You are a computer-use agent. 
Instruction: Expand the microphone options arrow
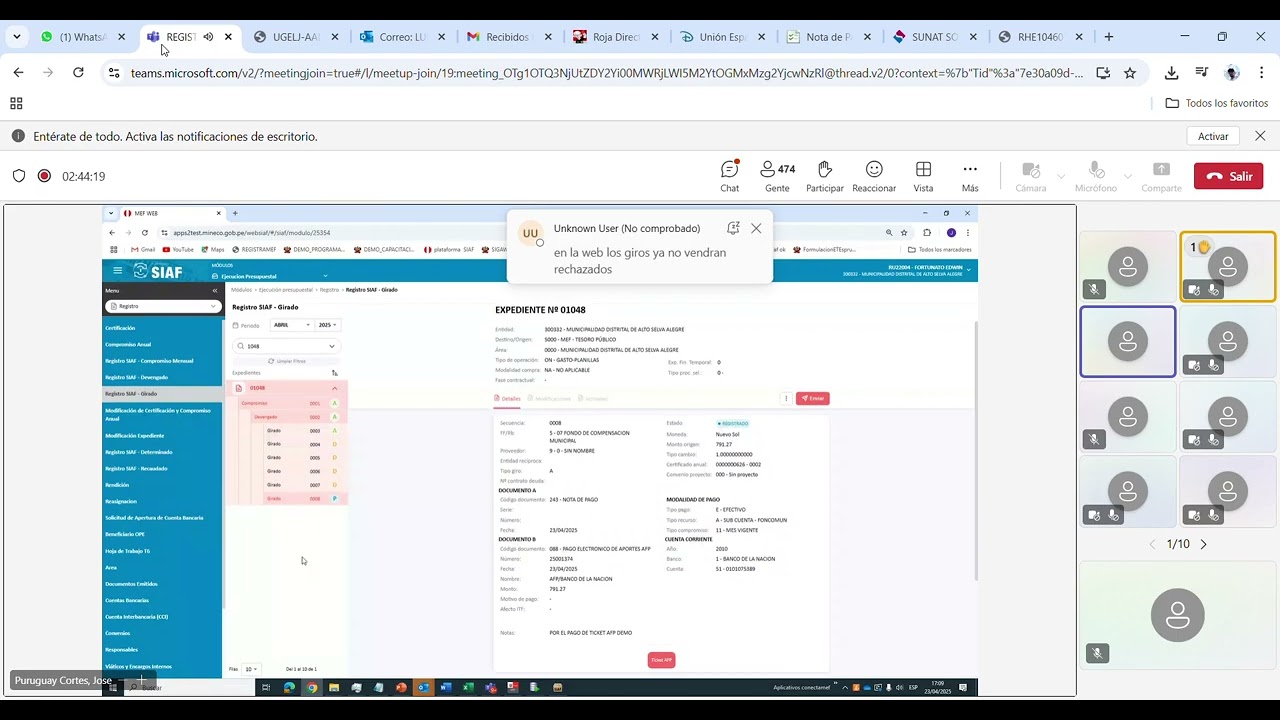tap(1128, 177)
